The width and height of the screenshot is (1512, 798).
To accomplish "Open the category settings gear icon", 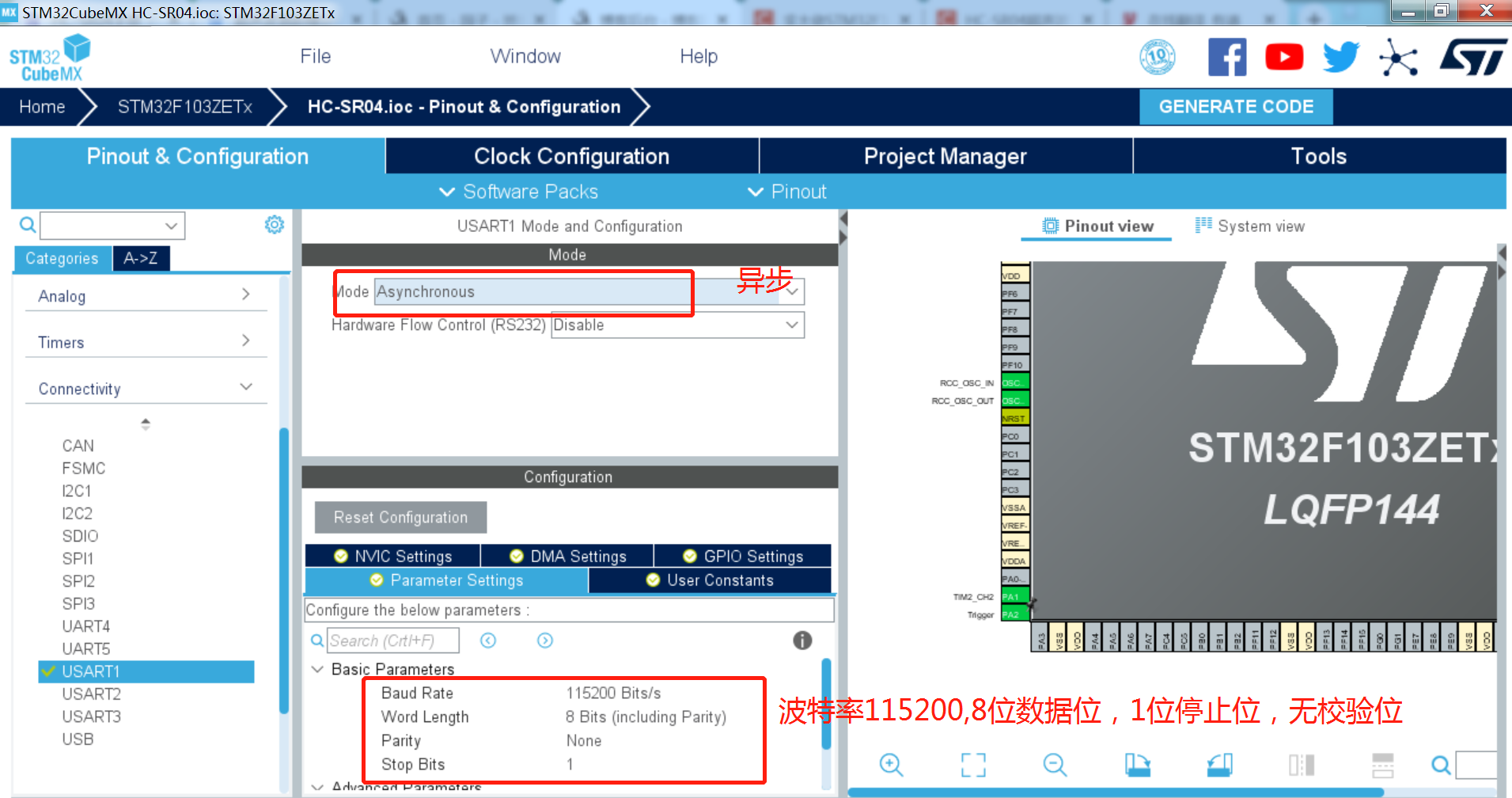I will coord(274,225).
